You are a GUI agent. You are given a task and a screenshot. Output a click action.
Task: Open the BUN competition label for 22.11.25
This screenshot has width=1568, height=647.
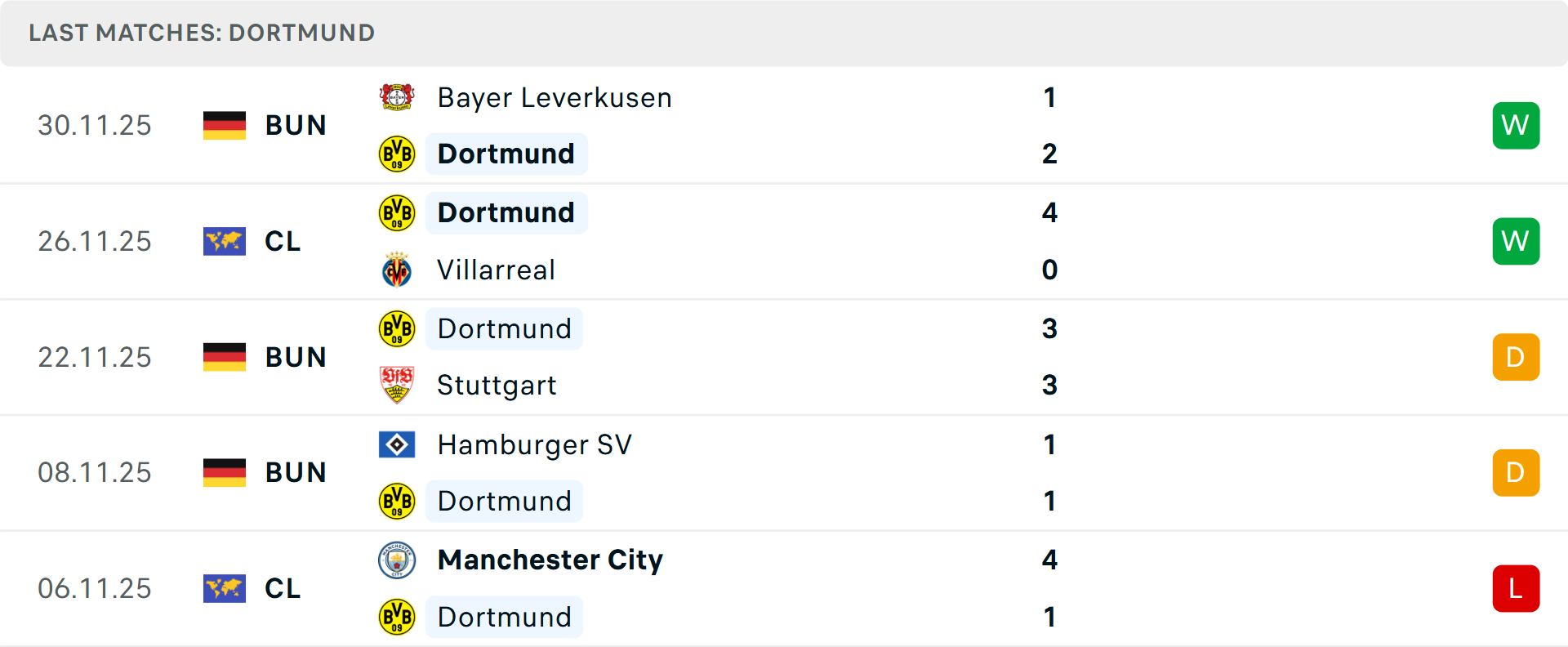(x=296, y=357)
